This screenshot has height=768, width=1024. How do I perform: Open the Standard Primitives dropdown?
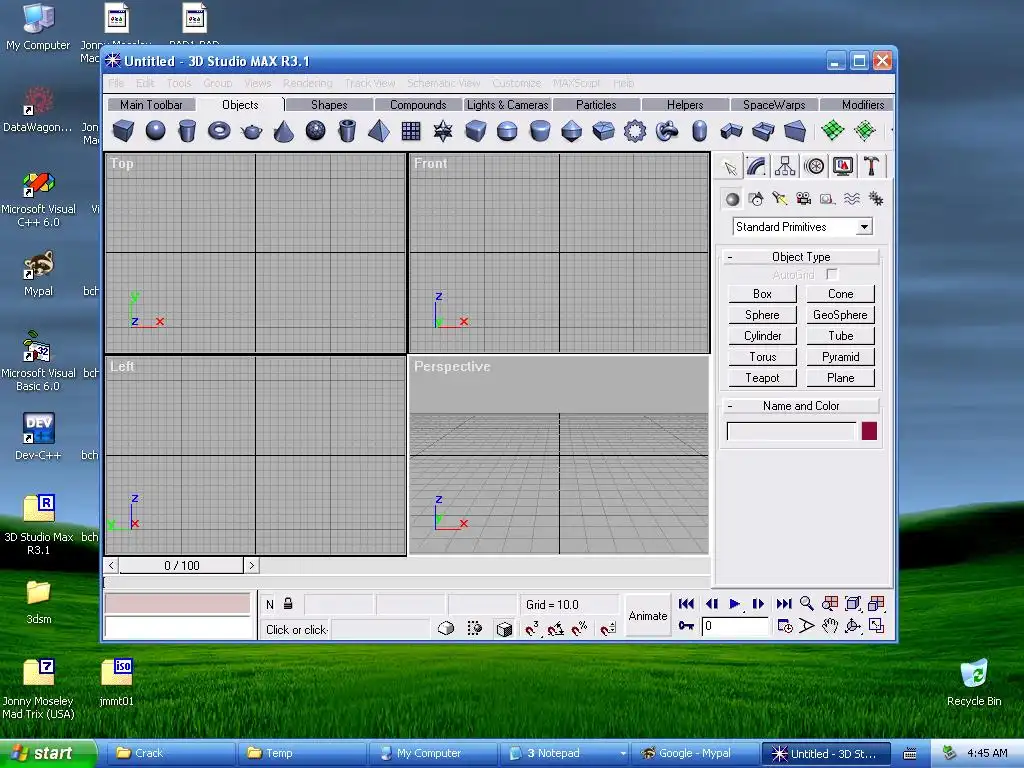[864, 227]
